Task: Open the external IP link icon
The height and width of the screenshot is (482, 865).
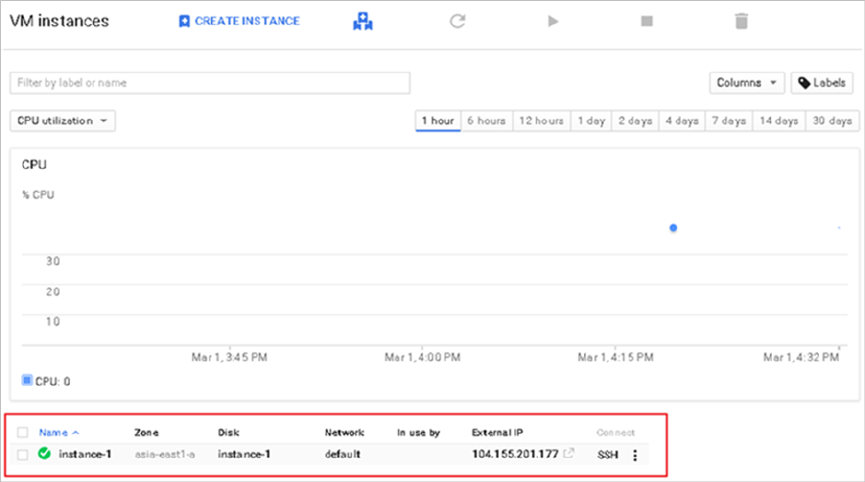Action: [x=569, y=454]
